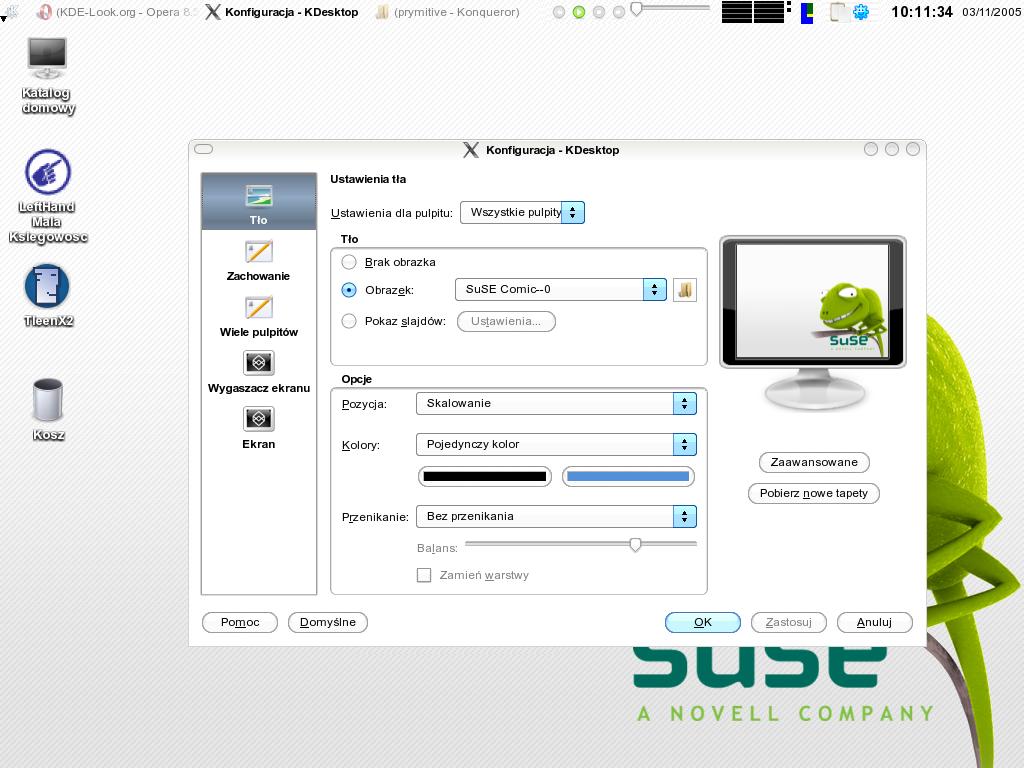Switch to Konfiguracja - KDesktop taskbar entry

click(x=282, y=12)
